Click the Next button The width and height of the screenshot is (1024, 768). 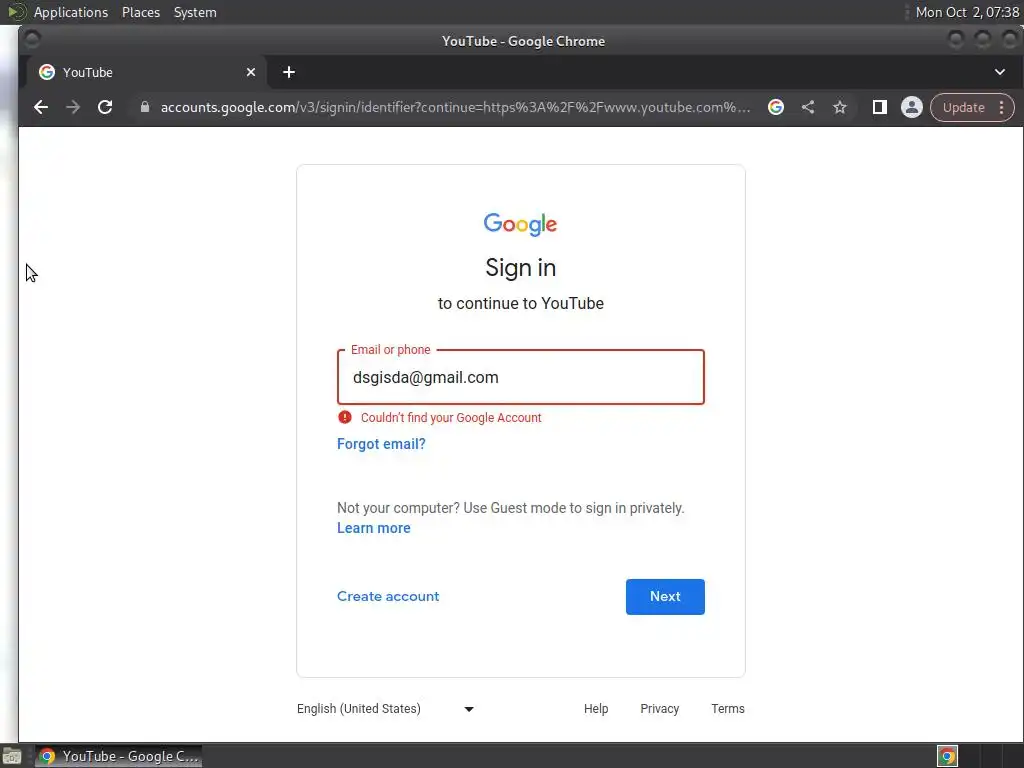click(665, 596)
